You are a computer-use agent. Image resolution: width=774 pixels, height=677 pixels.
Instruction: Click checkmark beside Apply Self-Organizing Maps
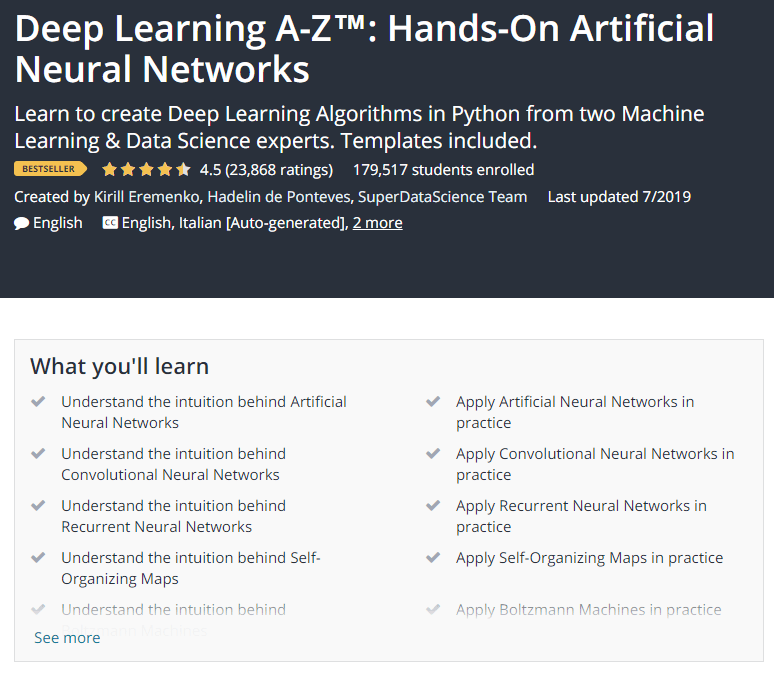click(433, 558)
